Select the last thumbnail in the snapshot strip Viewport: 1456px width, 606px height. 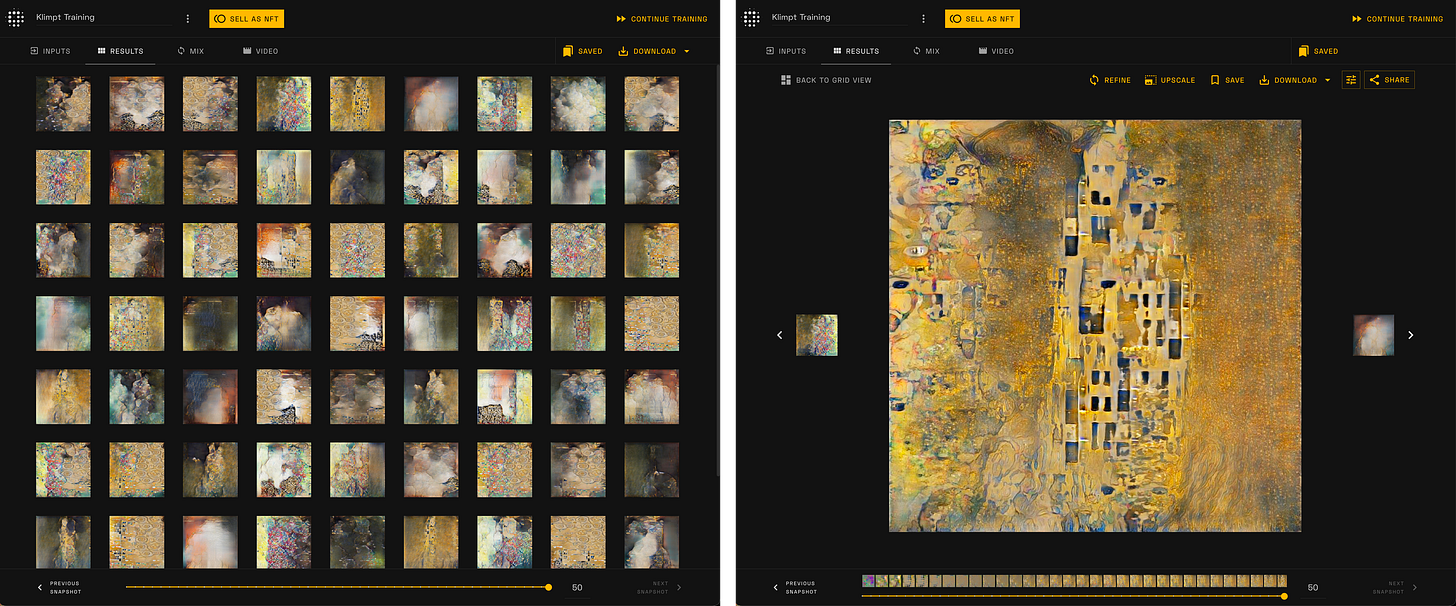click(1281, 580)
